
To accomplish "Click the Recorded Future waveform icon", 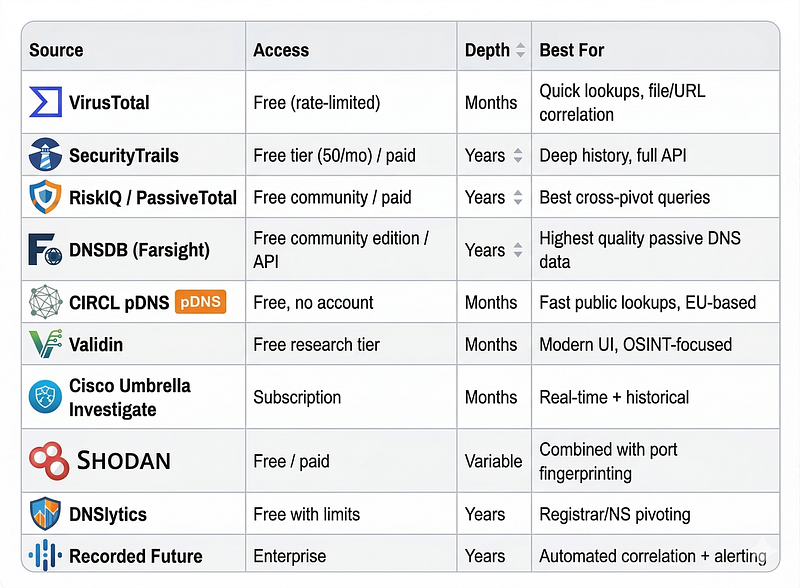I will [45, 555].
